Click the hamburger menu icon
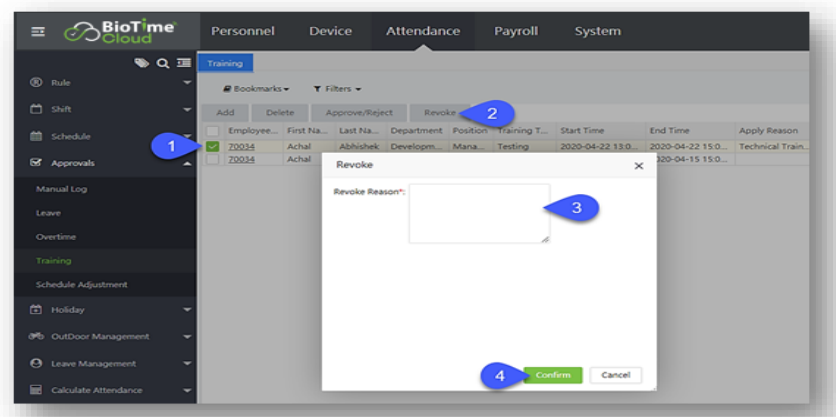Viewport: 836px width, 417px height. click(37, 32)
